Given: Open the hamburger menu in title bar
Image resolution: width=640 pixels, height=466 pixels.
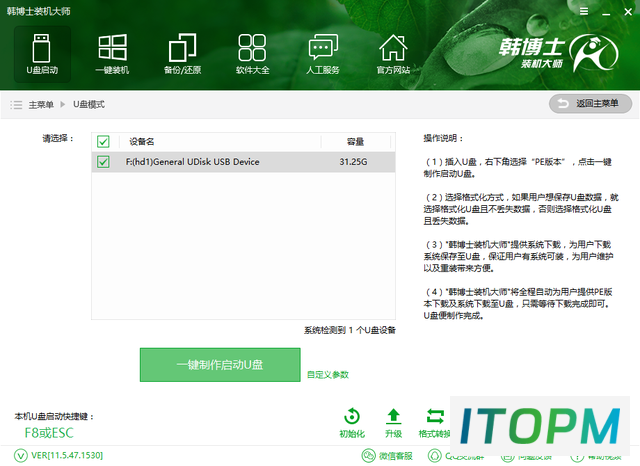Looking at the screenshot, I should 584,11.
